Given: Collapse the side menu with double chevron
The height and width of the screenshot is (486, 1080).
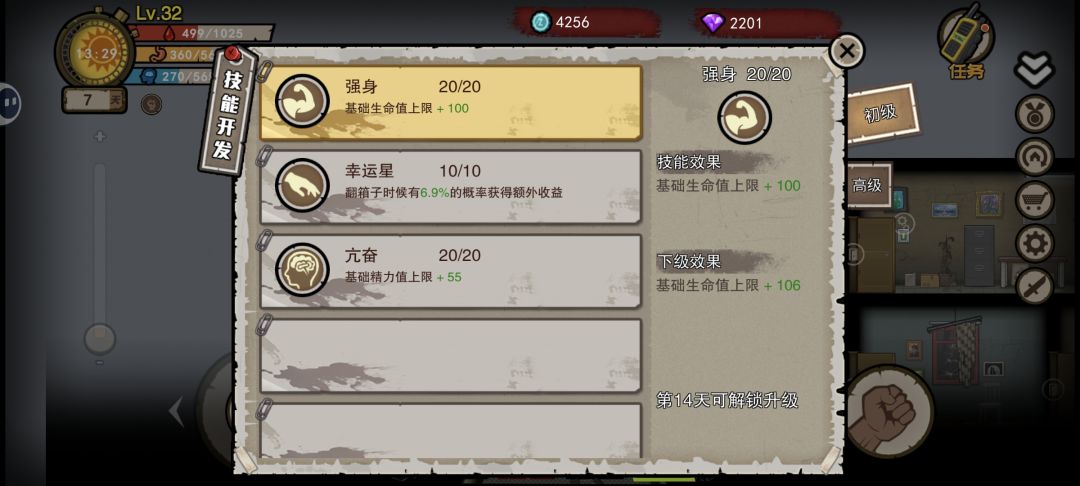Looking at the screenshot, I should 1034,69.
